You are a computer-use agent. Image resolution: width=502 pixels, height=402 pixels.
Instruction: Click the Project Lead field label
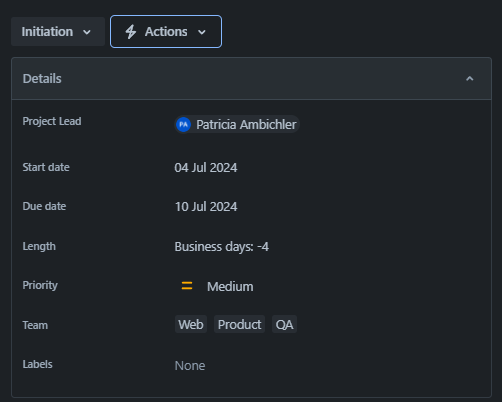coord(52,121)
